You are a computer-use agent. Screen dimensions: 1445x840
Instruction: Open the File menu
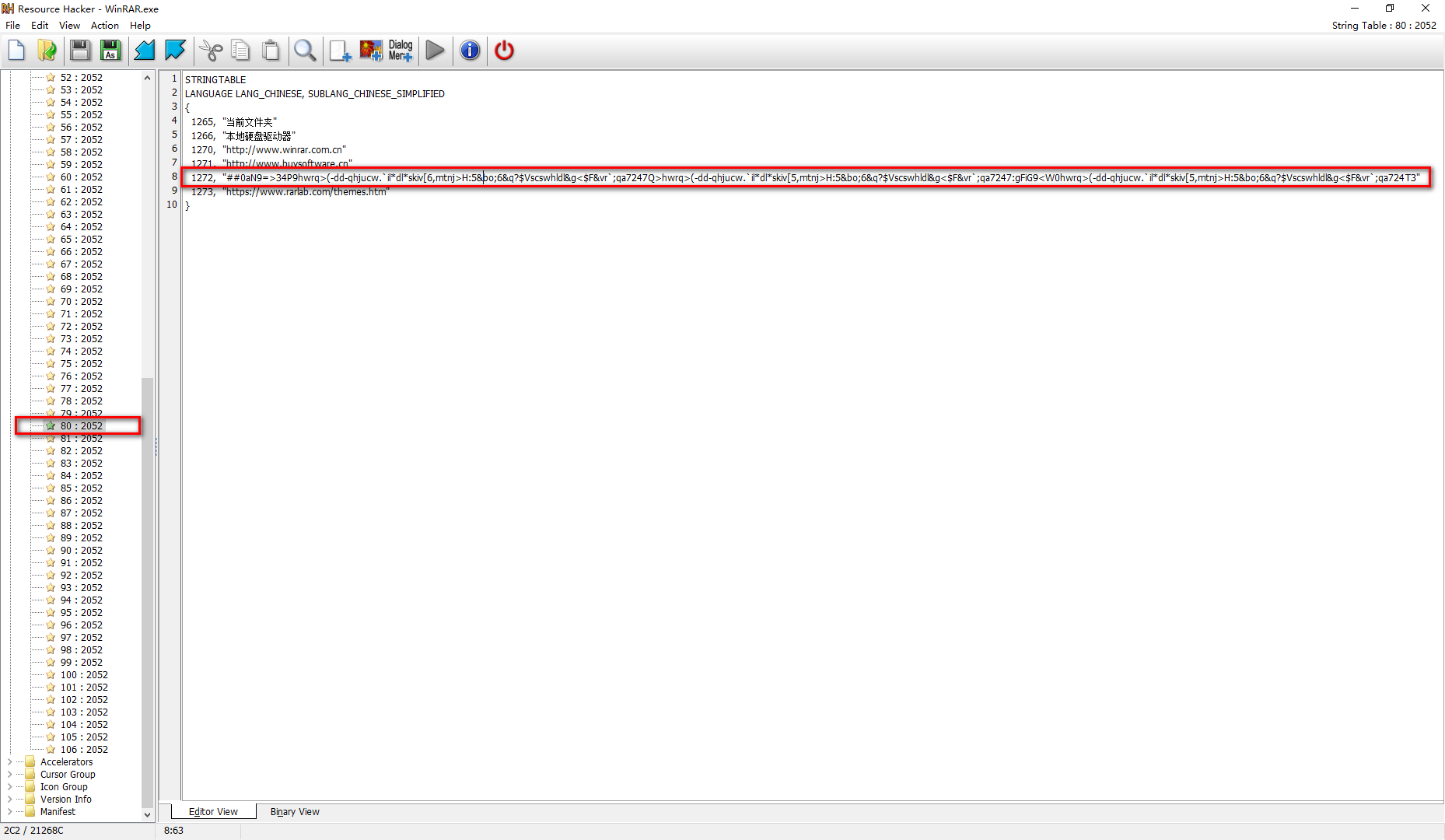click(13, 25)
